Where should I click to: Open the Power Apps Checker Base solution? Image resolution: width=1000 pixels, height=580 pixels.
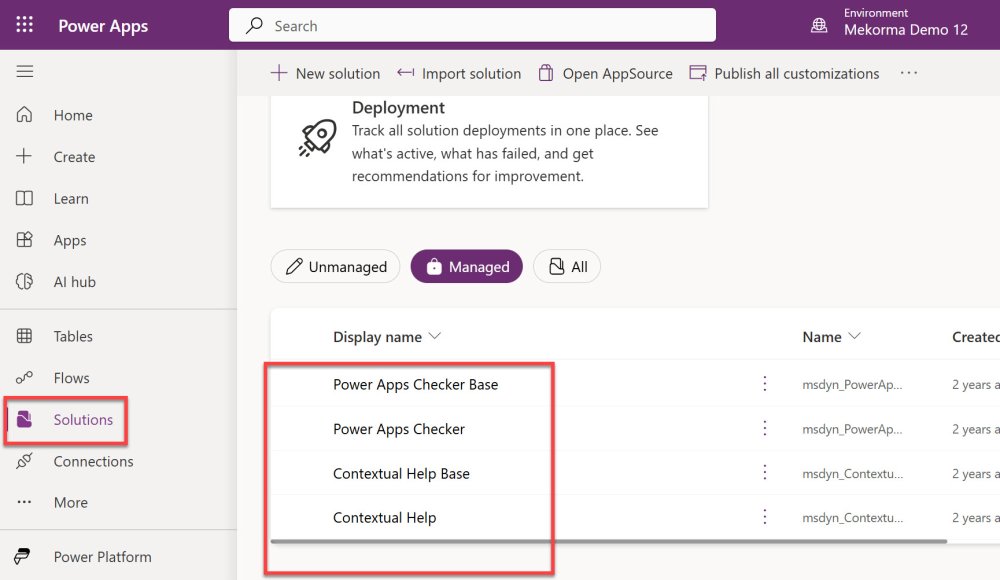tap(415, 384)
